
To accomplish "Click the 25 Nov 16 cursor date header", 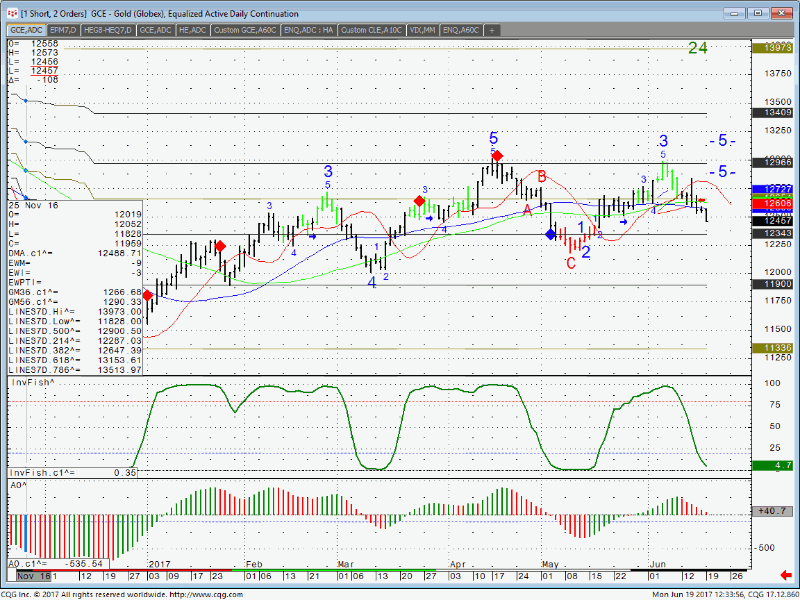I will pos(34,205).
